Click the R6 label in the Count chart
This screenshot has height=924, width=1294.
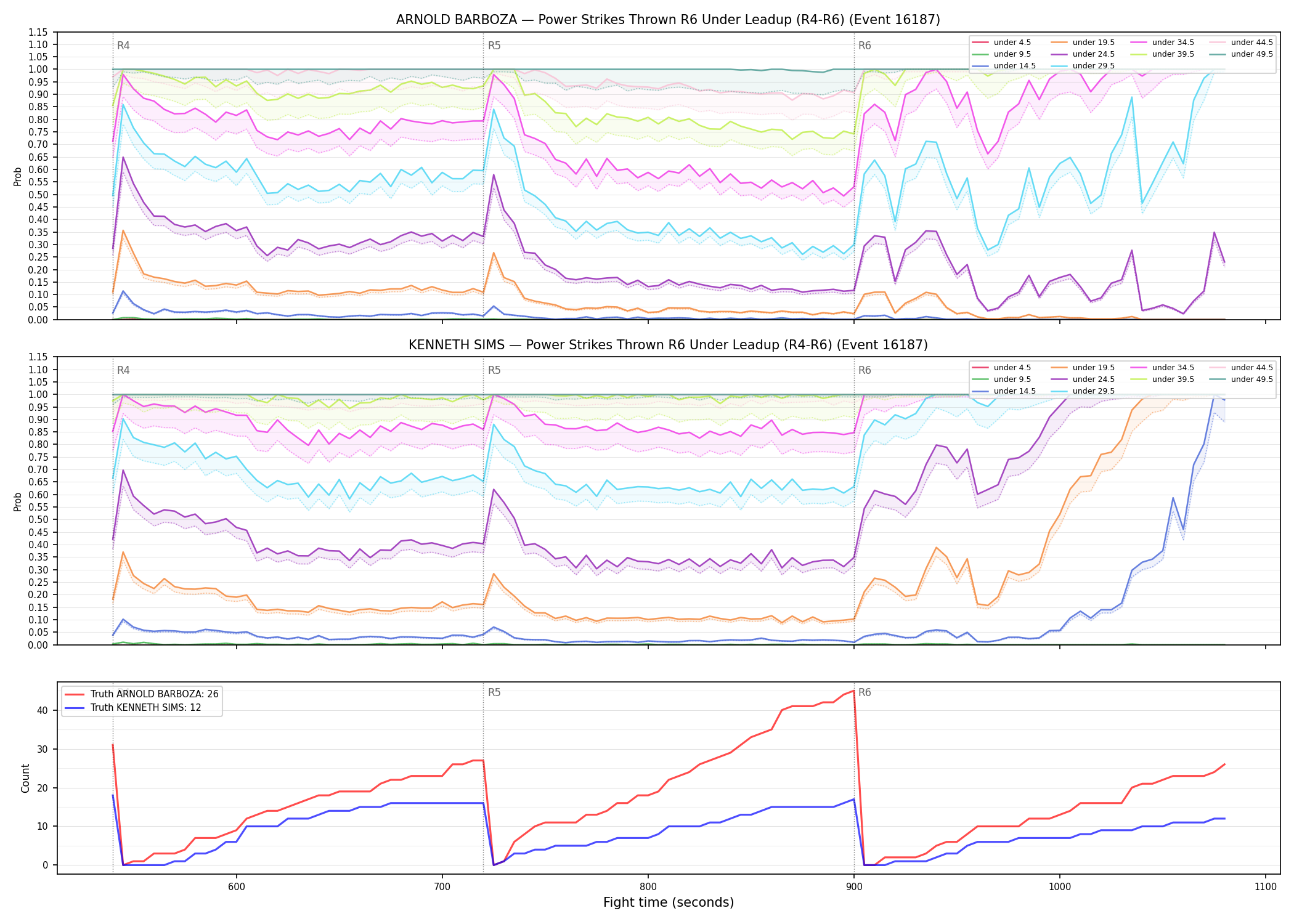point(865,693)
